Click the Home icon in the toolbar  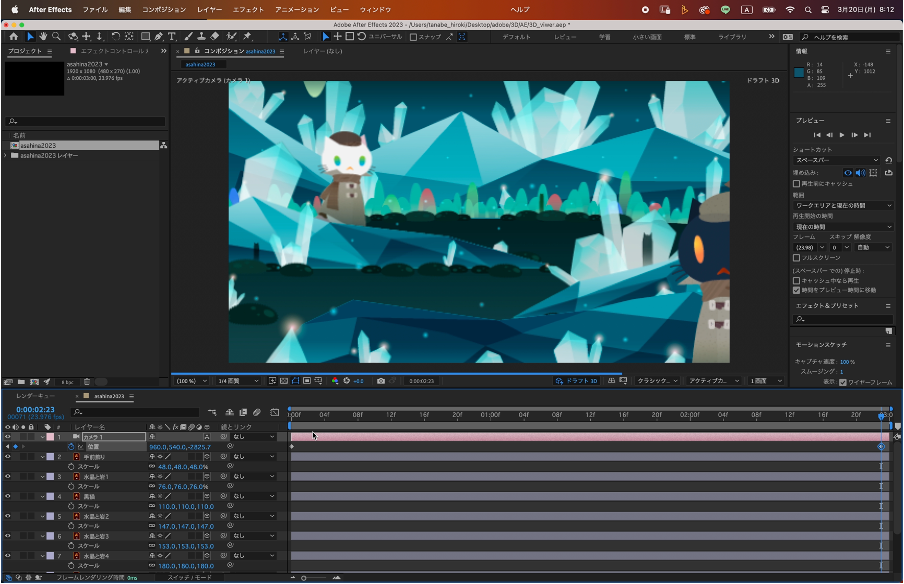tap(13, 36)
